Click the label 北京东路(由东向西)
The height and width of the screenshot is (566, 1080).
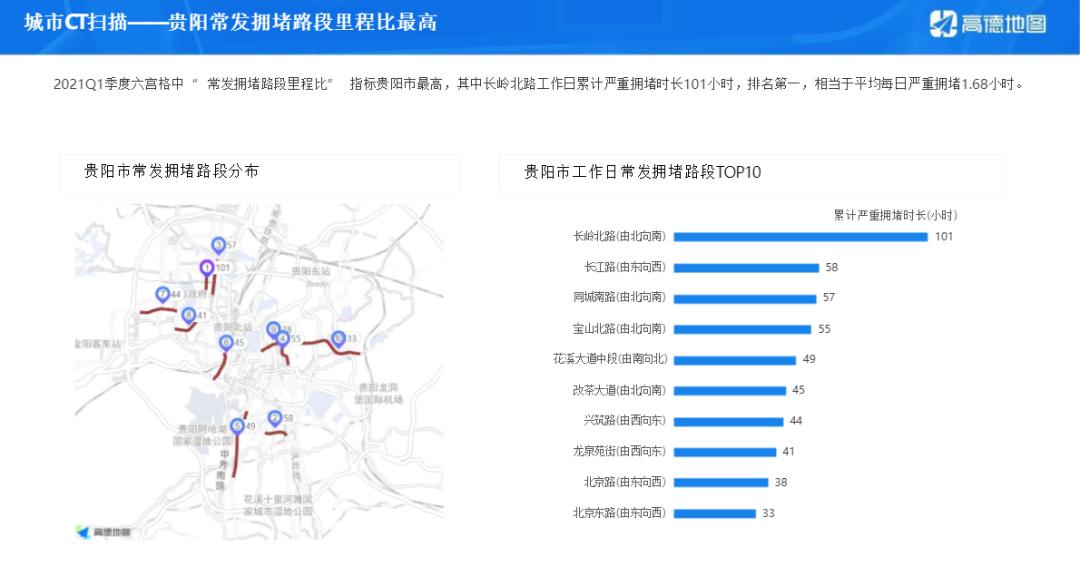pos(619,512)
